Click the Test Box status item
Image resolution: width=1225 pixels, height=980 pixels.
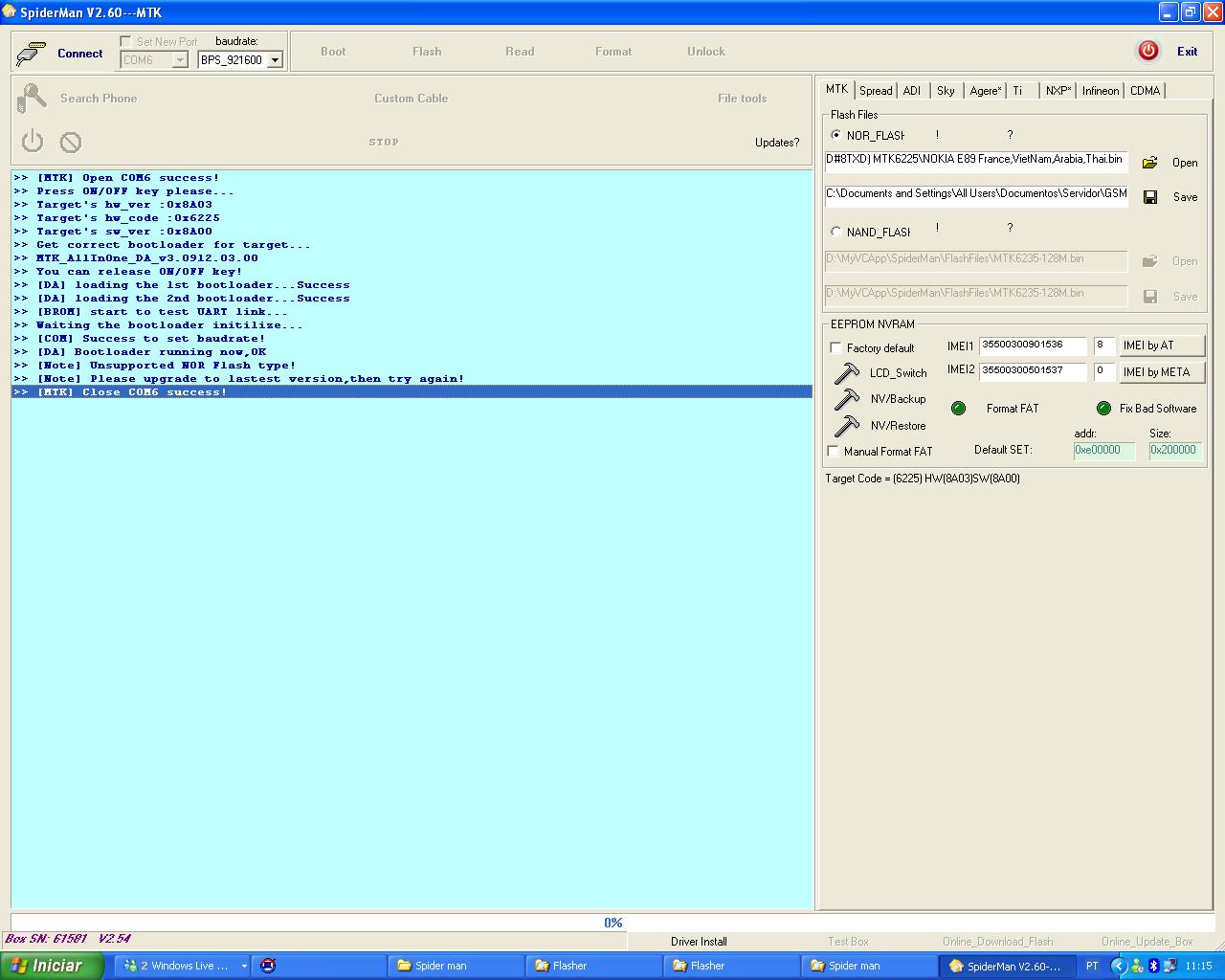pyautogui.click(x=848, y=942)
